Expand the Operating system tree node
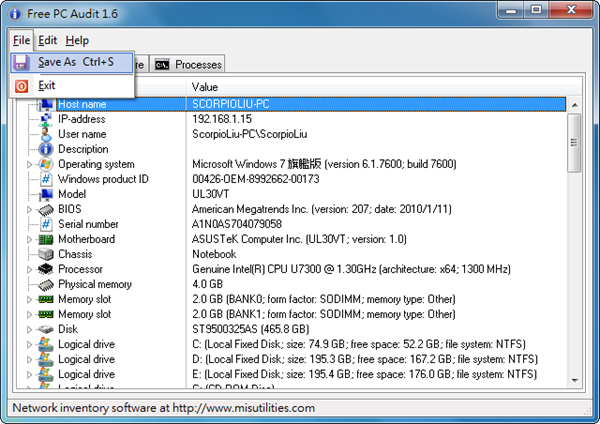Viewport: 600px width, 424px height. click(x=29, y=164)
